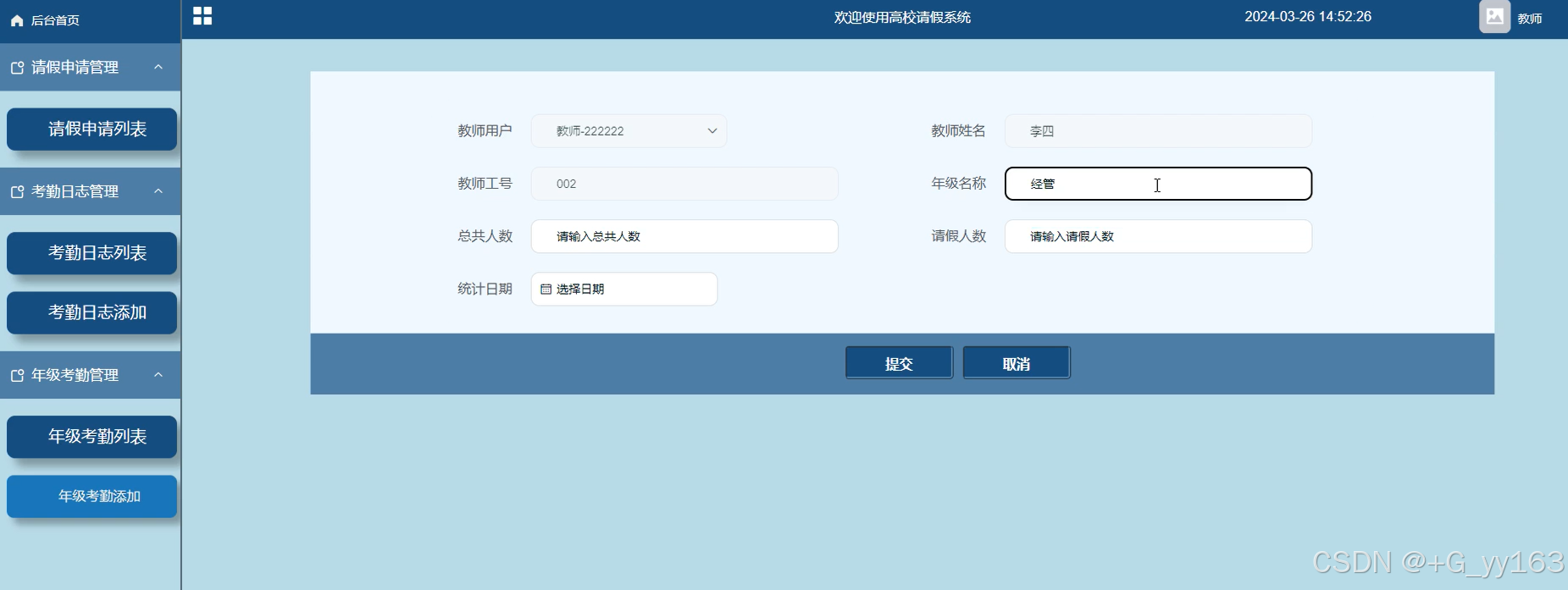Open the 后台首页 menu text
This screenshot has width=1568, height=590.
(x=55, y=20)
